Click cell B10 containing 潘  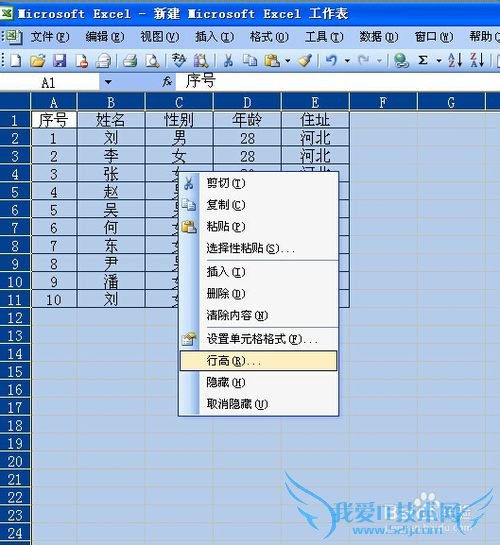(110, 282)
